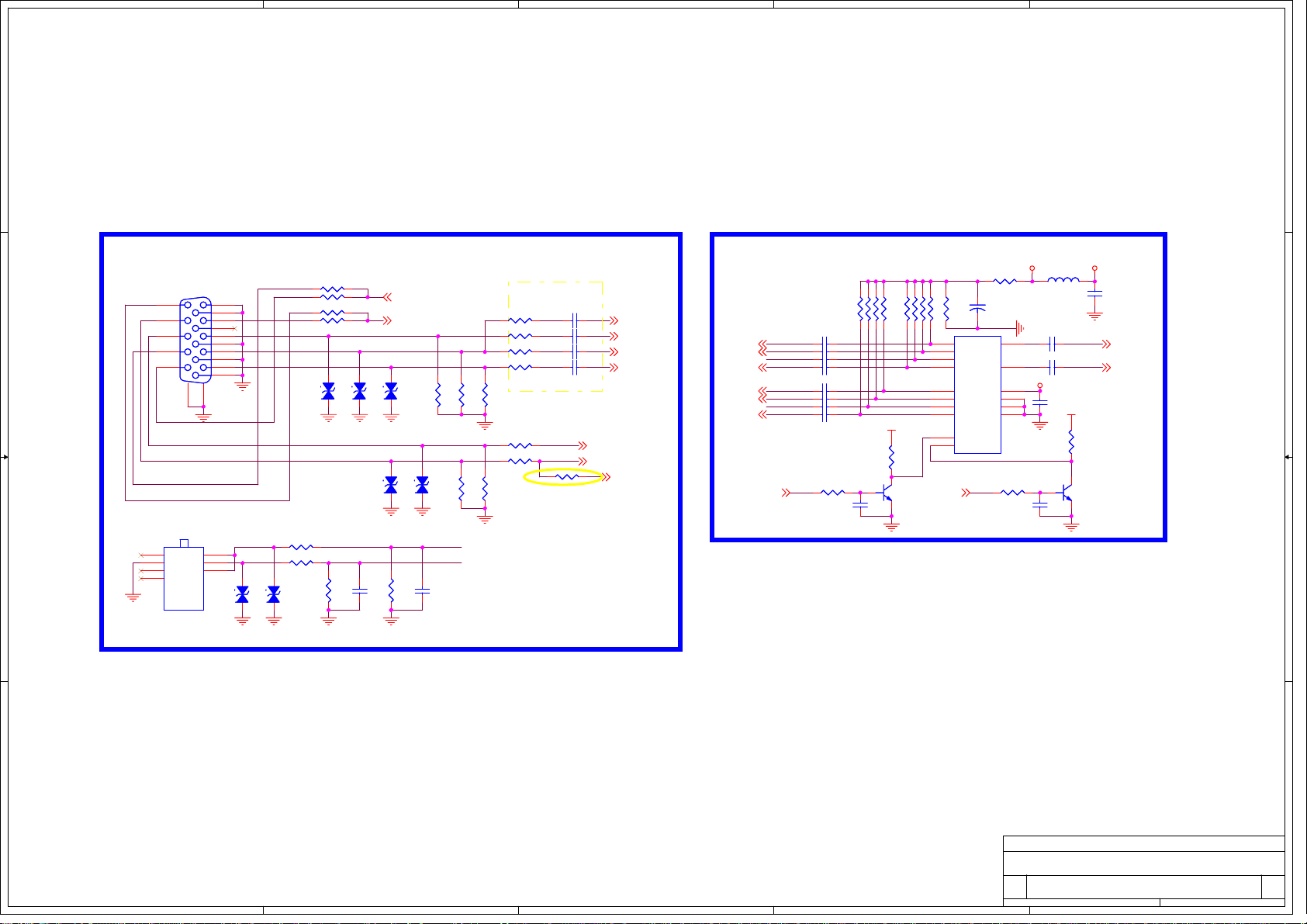Click the right NPN transistor symbol
The width and height of the screenshot is (1307, 924).
pos(1065,493)
